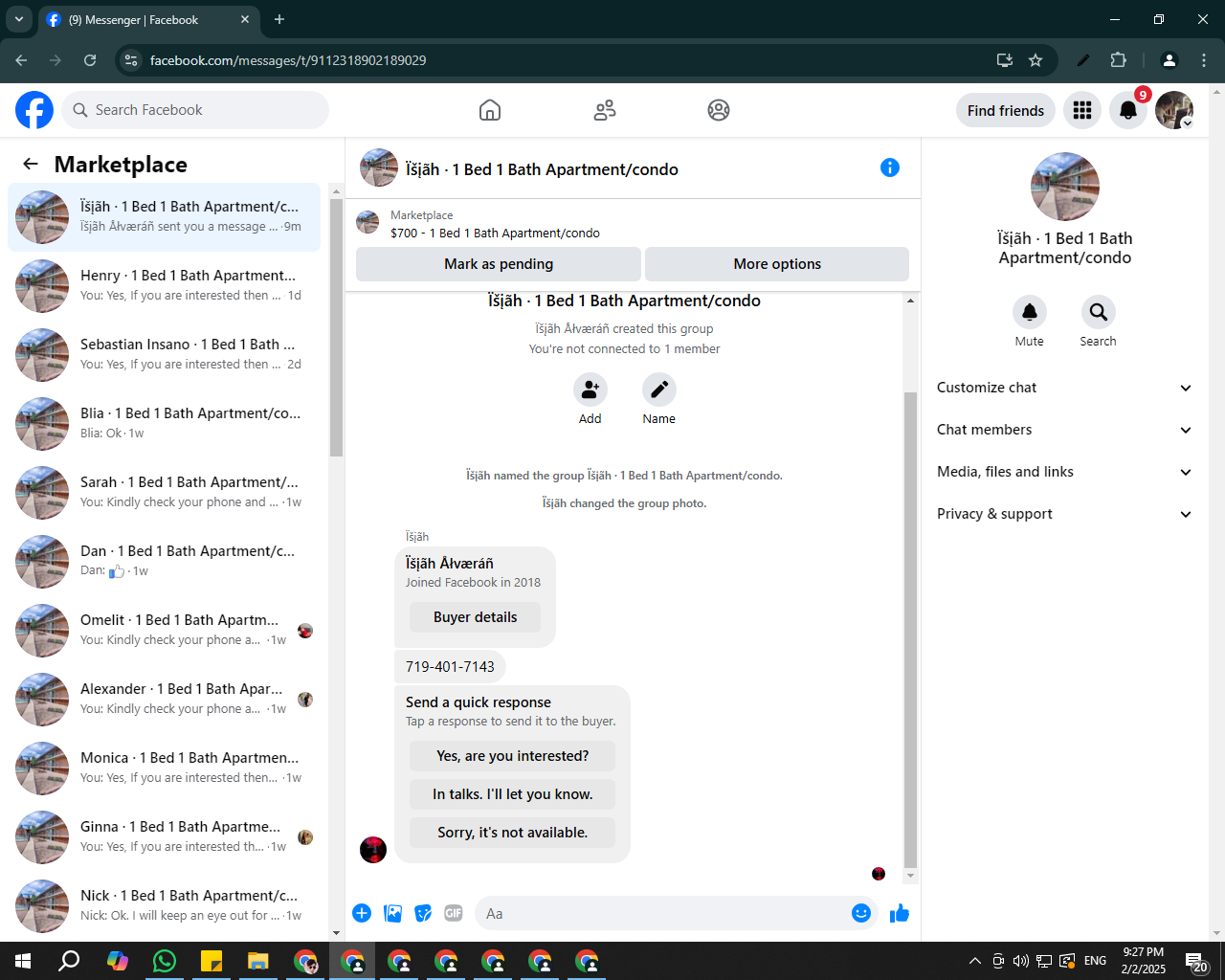Screen dimensions: 1225x980
Task: Open Sarah 1 Bed 1 Bath conversation
Action: (165, 493)
